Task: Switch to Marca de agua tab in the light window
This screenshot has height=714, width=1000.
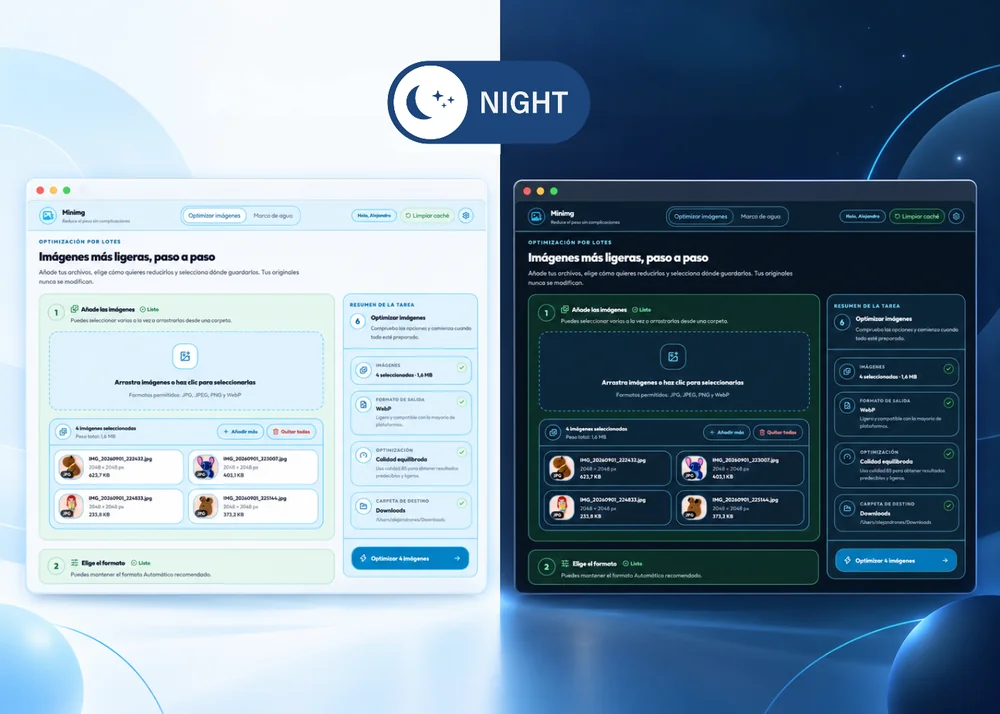Action: click(x=273, y=215)
